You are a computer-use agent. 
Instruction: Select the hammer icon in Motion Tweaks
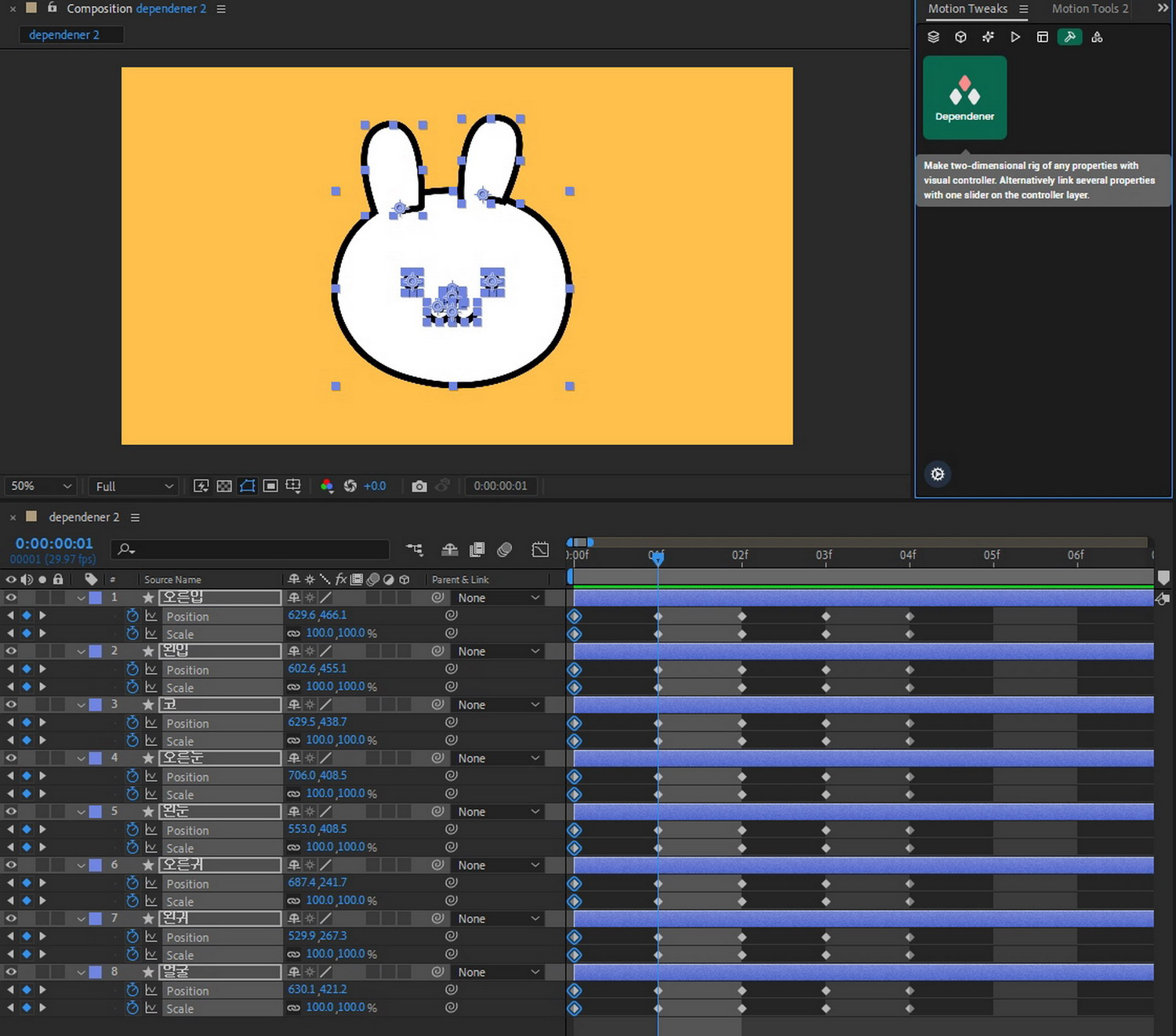1069,37
